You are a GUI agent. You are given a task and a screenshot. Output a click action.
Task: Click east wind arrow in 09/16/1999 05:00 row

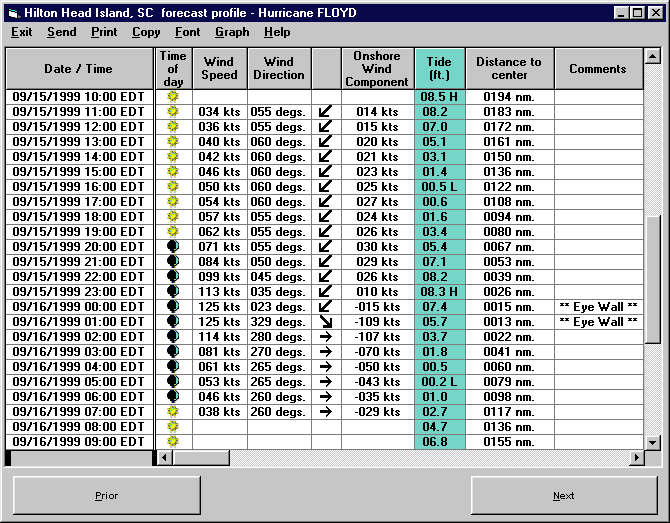pos(326,382)
